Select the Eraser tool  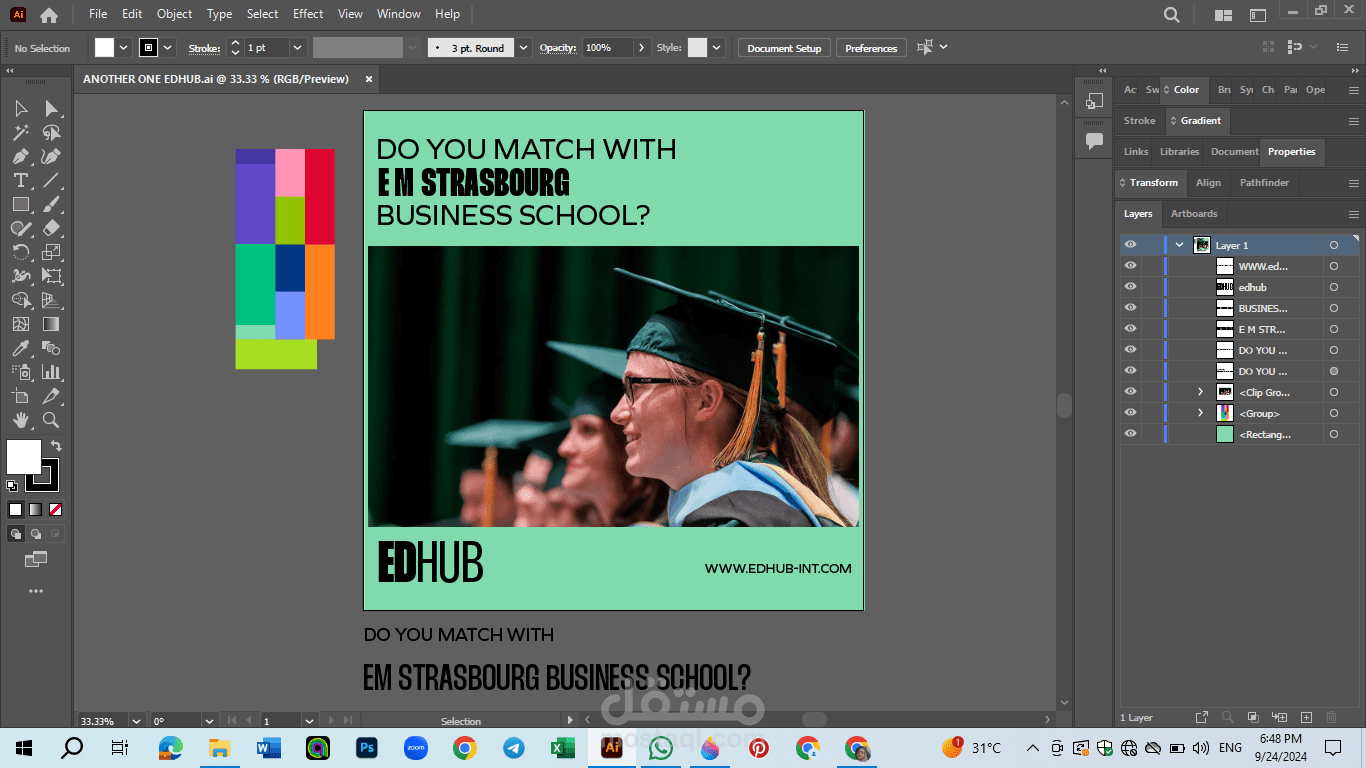point(51,228)
